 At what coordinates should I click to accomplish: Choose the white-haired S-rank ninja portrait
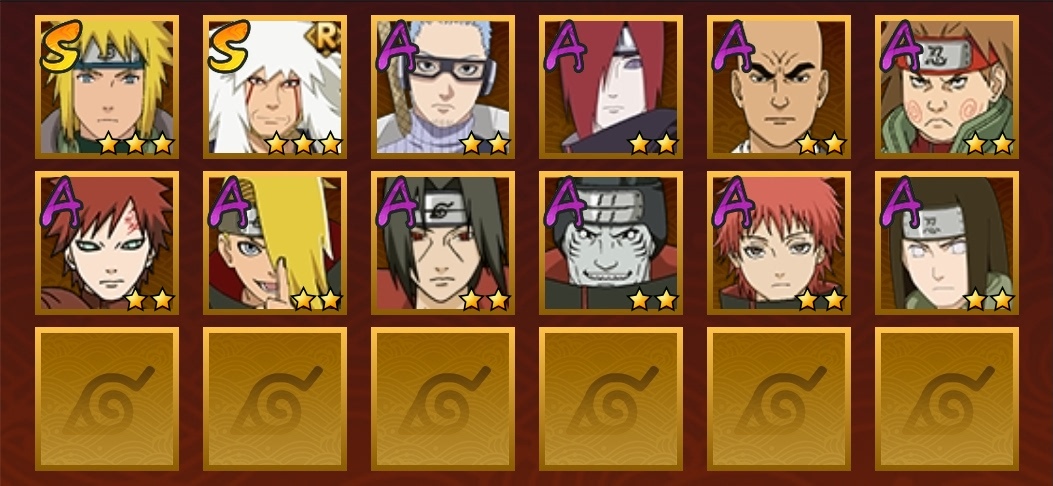[275, 87]
